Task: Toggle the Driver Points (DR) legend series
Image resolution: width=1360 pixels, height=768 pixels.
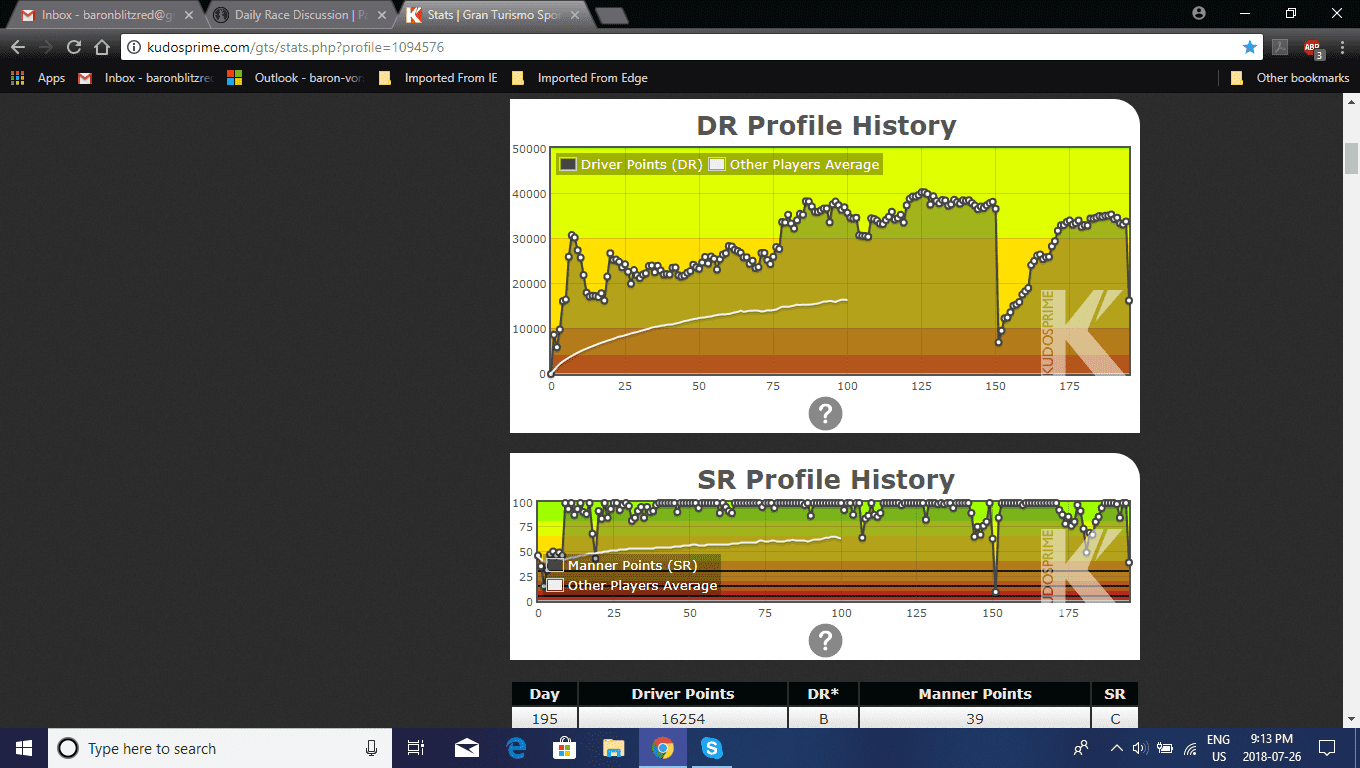Action: pos(630,165)
